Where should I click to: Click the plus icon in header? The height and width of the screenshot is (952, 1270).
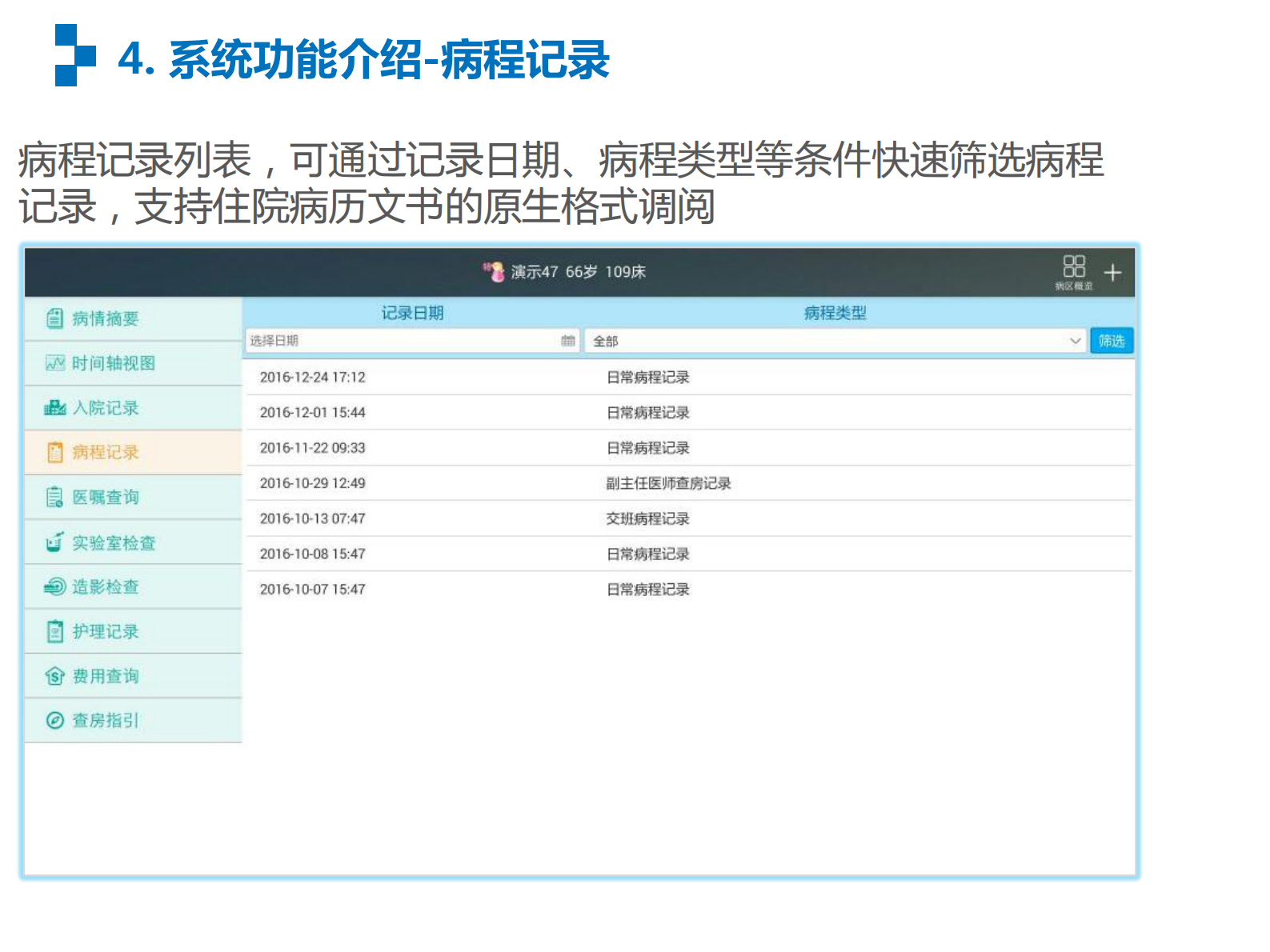(1112, 274)
